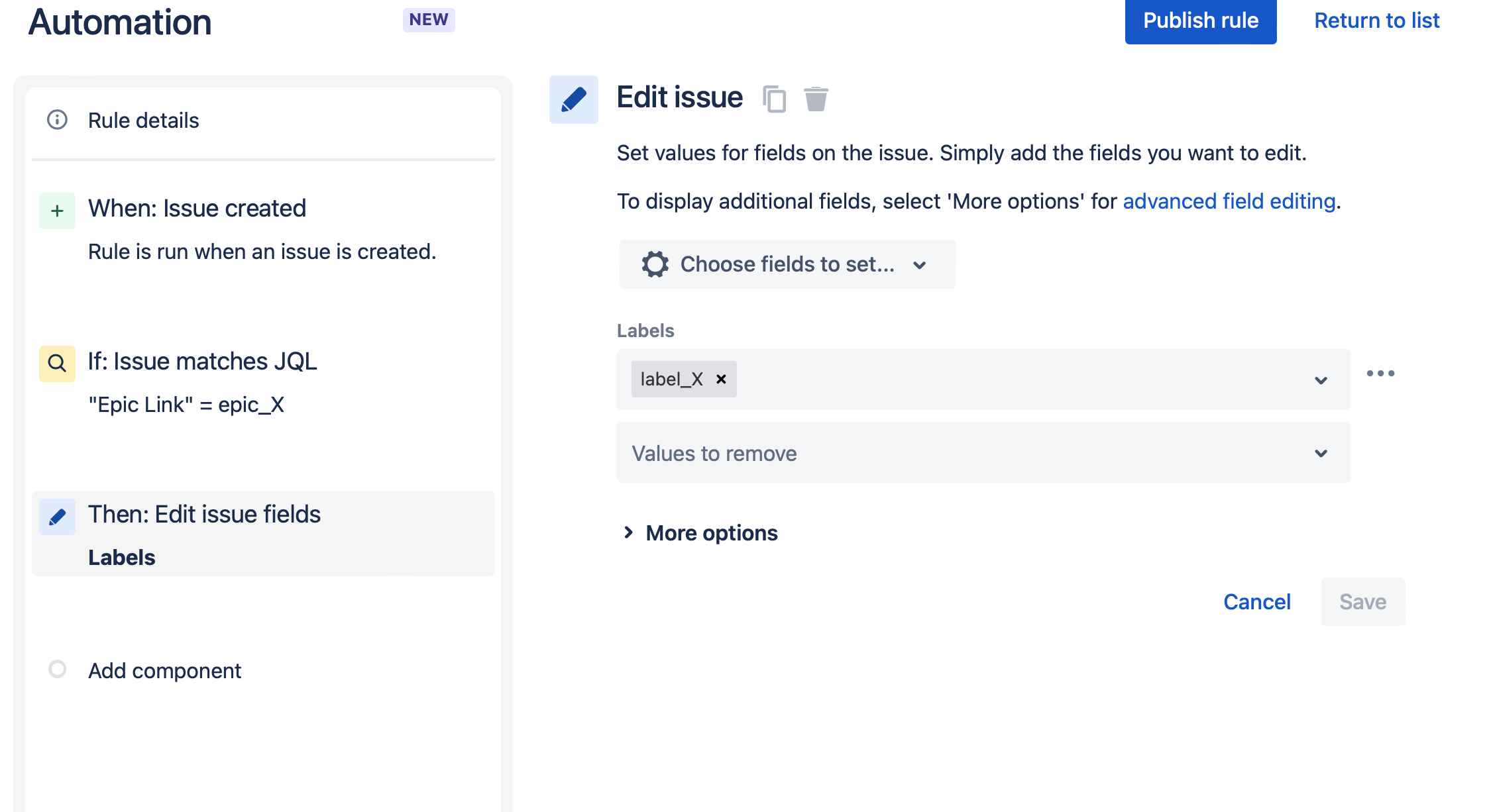
Task: Click the Publish rule button
Action: 1200,21
